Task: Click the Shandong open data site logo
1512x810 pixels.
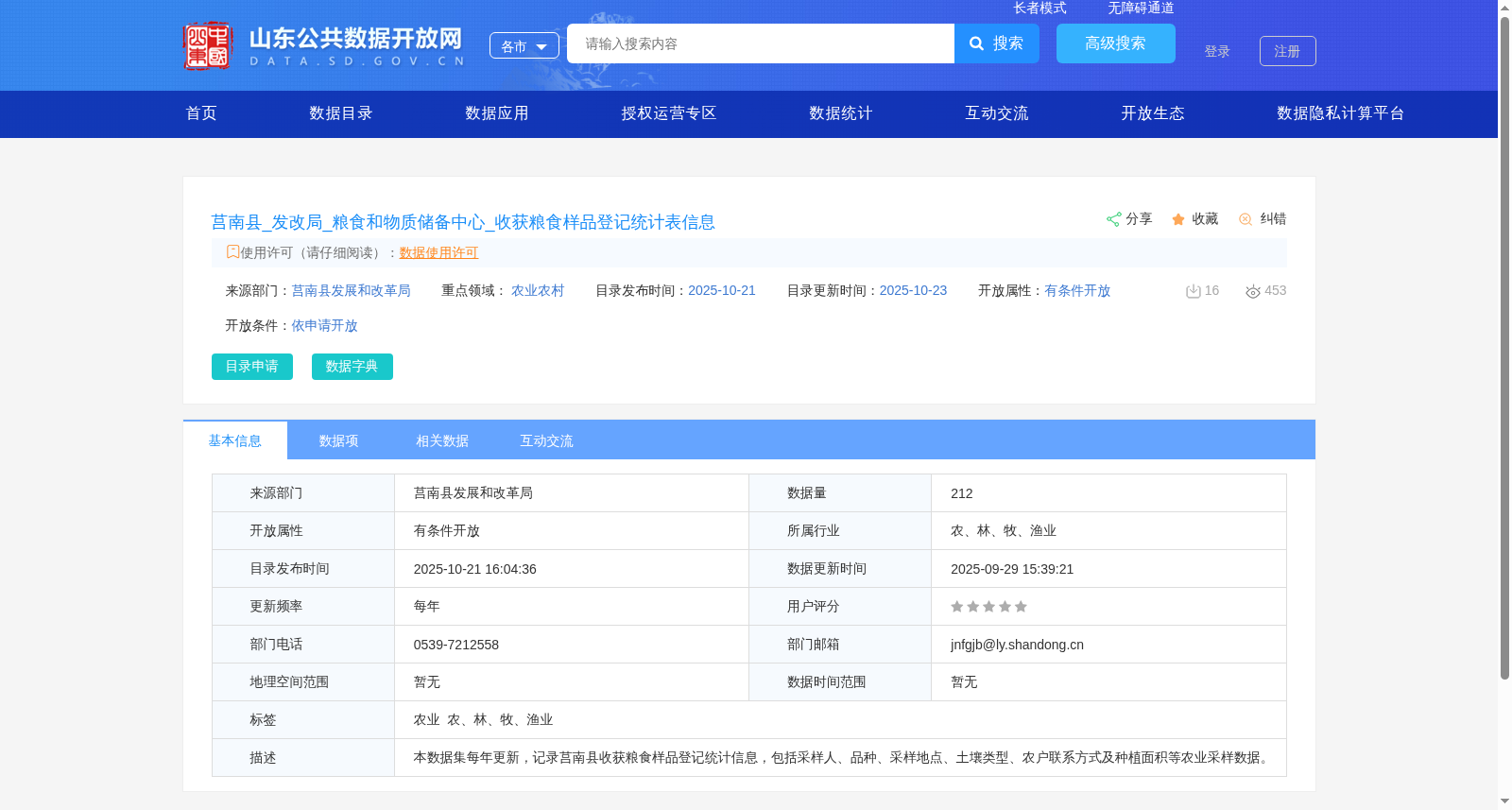Action: pyautogui.click(x=324, y=45)
